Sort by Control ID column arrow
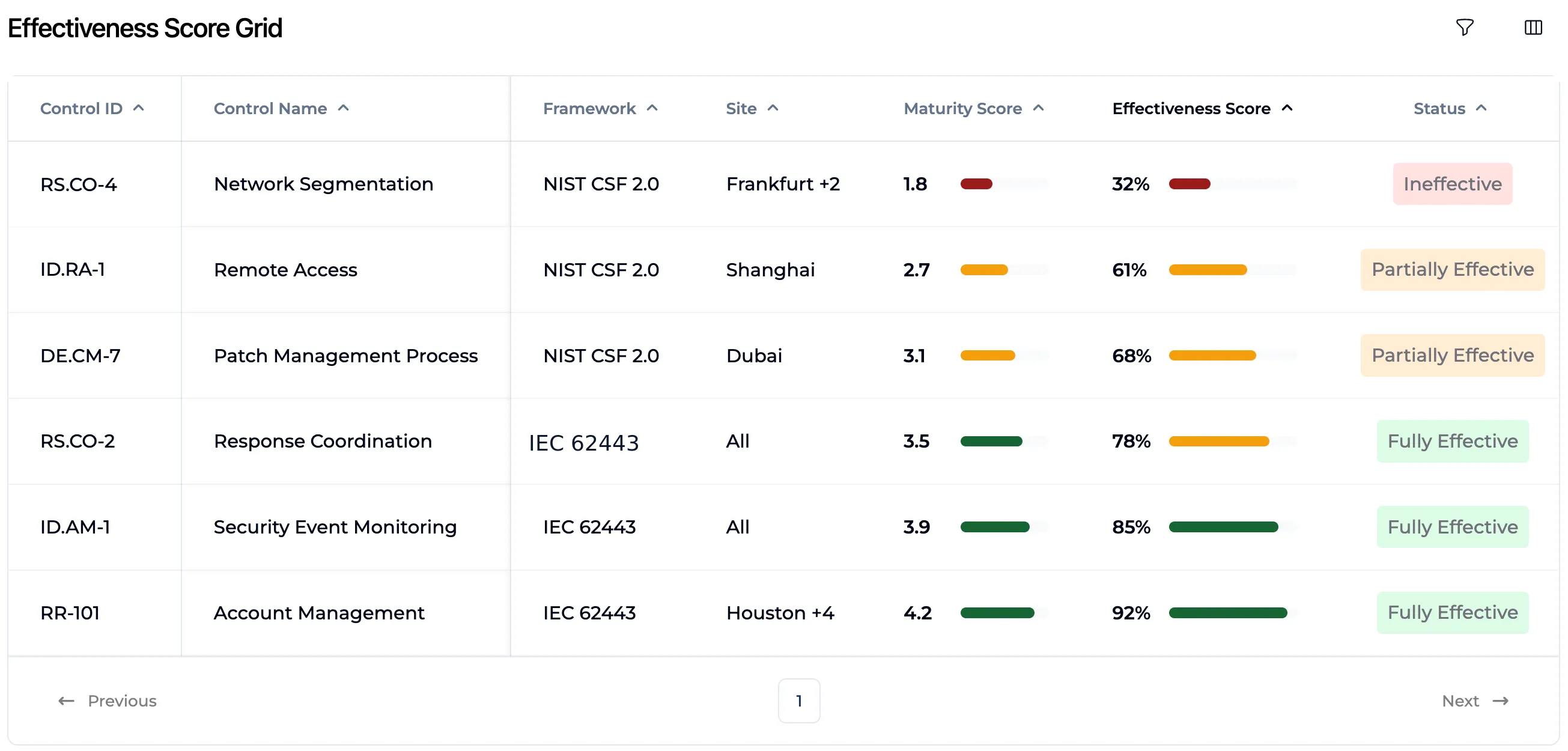 click(x=139, y=108)
